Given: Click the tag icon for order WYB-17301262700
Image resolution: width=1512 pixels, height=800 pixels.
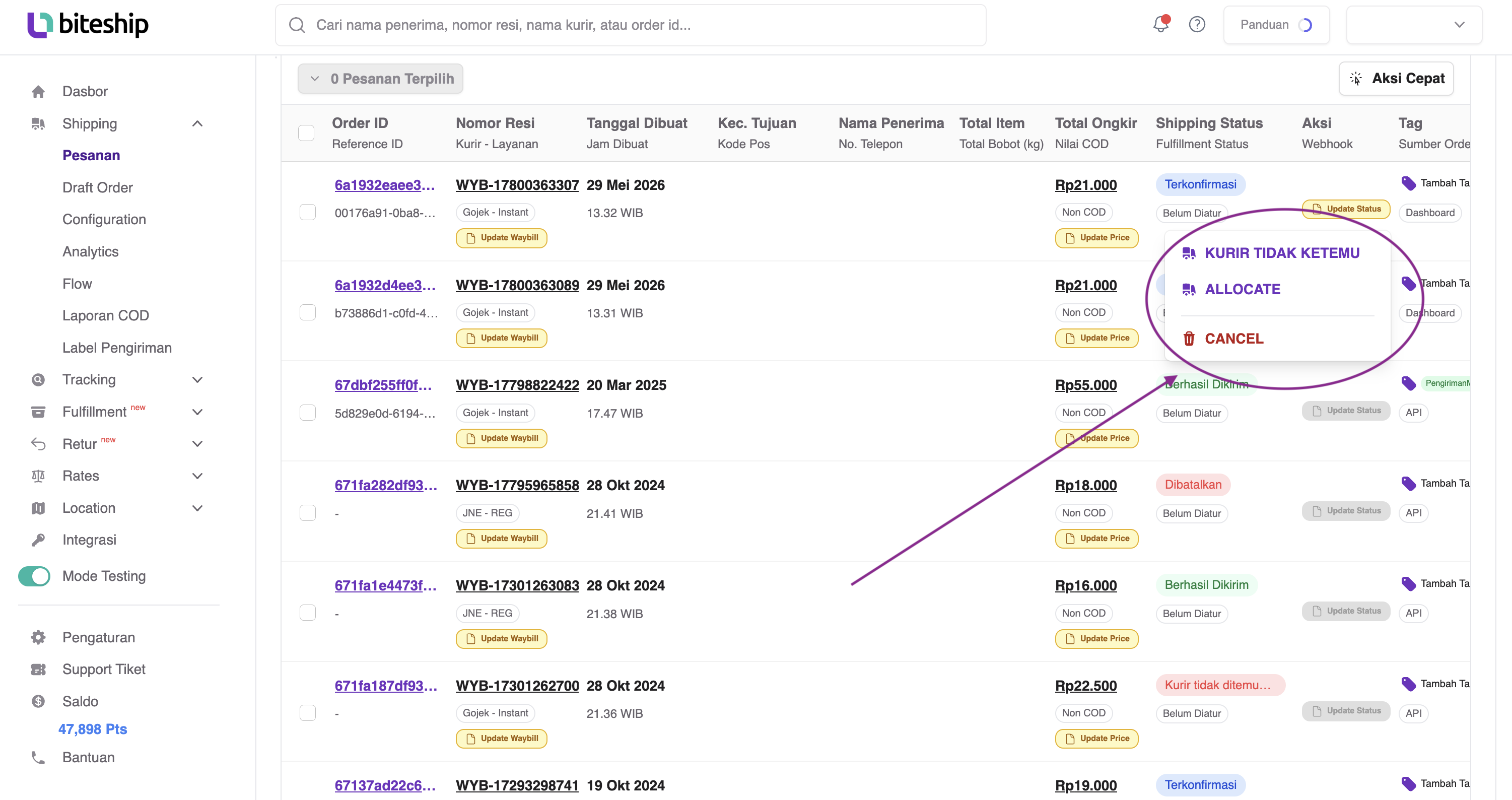Looking at the screenshot, I should [x=1409, y=684].
